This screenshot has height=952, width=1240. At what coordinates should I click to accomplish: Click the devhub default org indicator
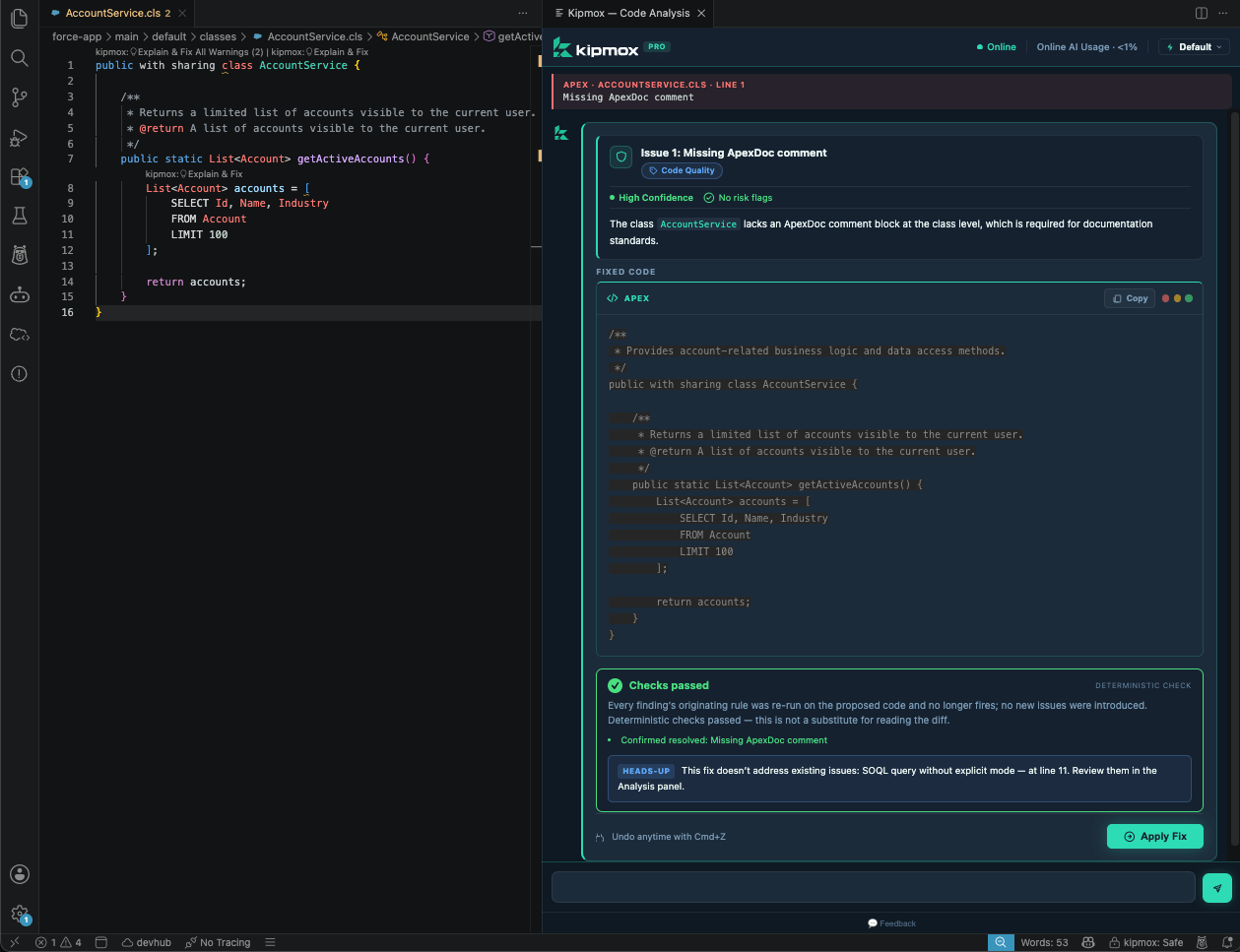point(147,942)
